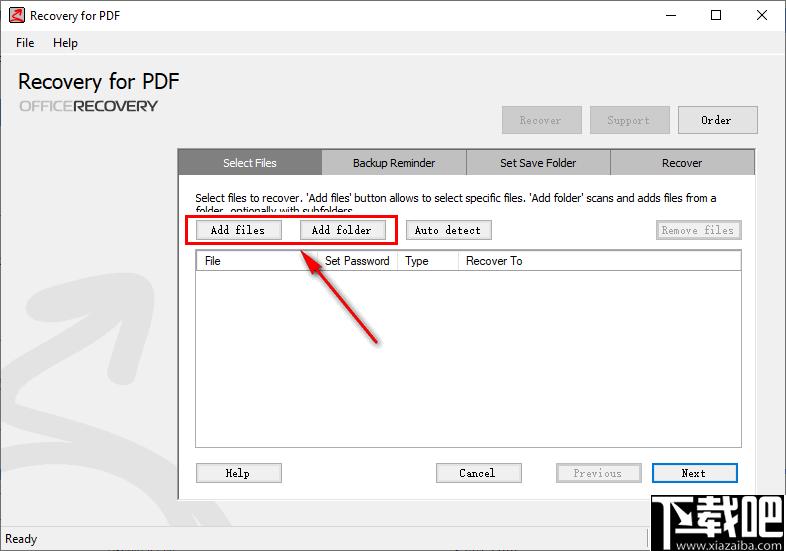Click the Next button

(x=694, y=473)
